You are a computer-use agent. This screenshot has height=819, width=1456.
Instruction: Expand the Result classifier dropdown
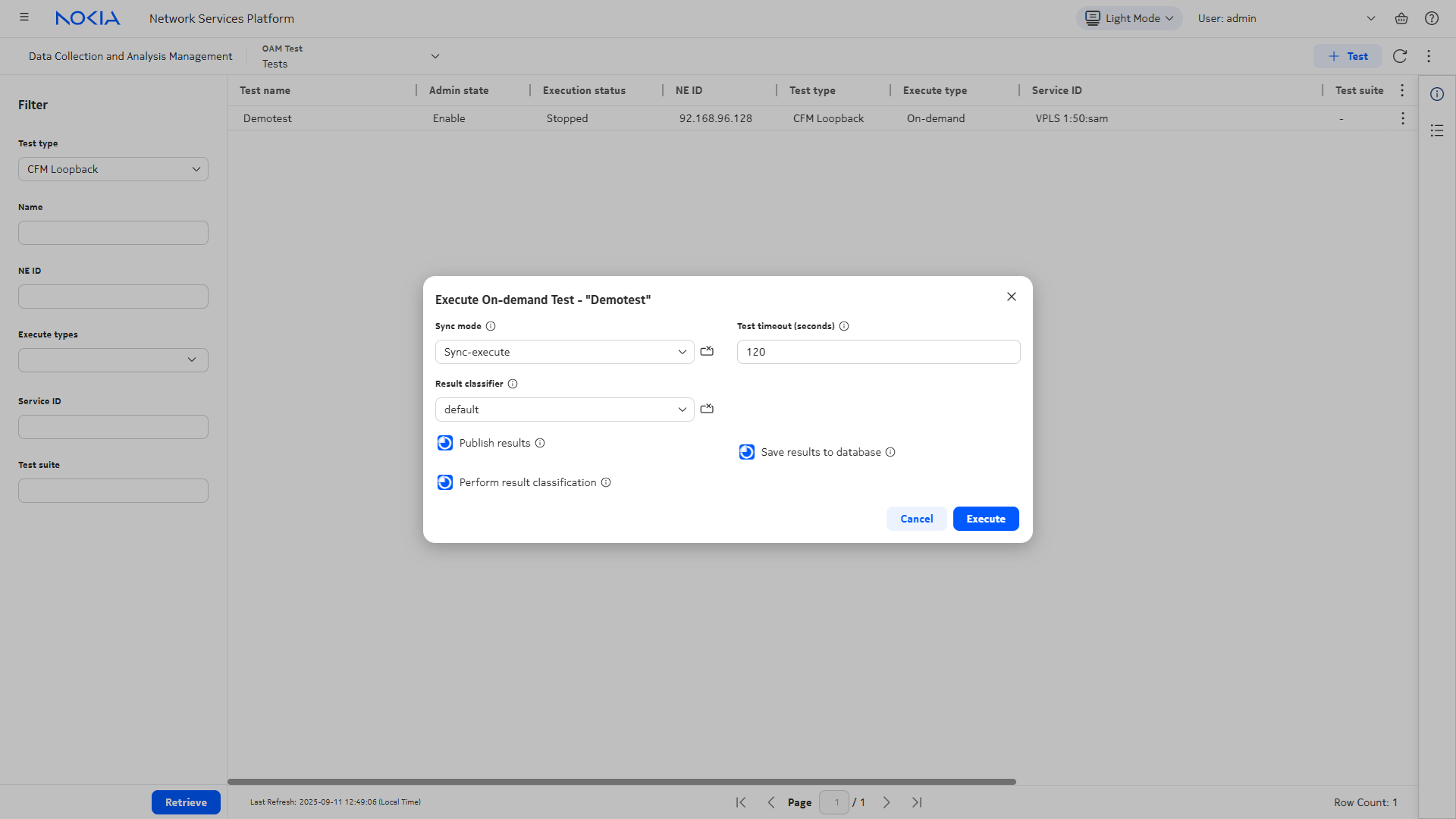[564, 409]
